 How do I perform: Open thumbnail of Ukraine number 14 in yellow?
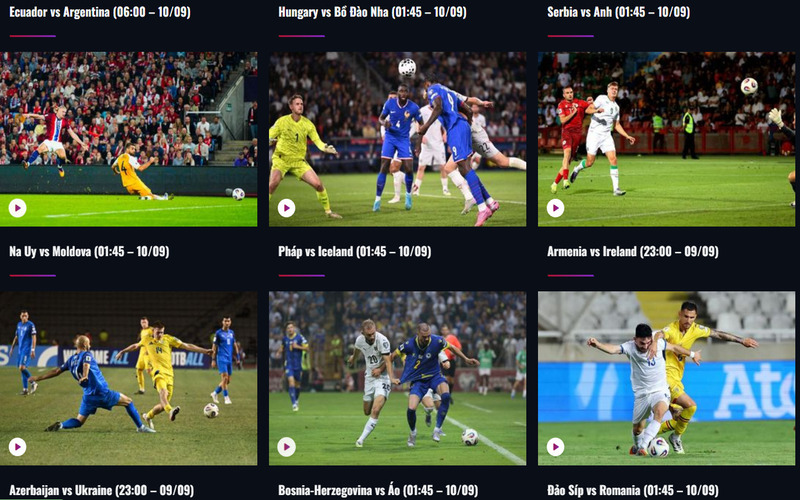tap(129, 378)
